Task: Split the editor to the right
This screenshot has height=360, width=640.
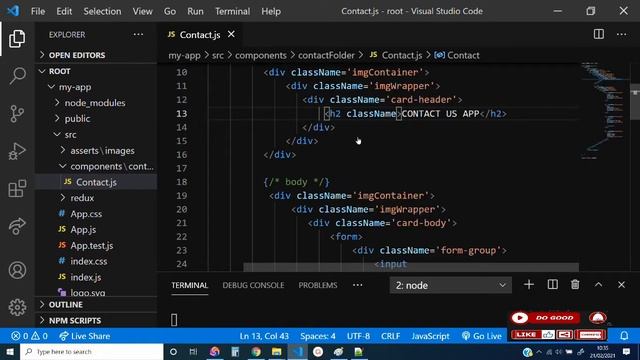Action: pyautogui.click(x=598, y=34)
